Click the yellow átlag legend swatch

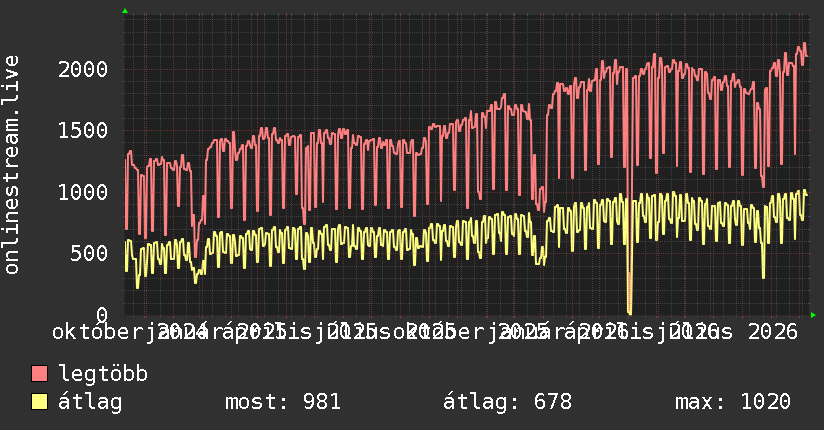click(39, 402)
